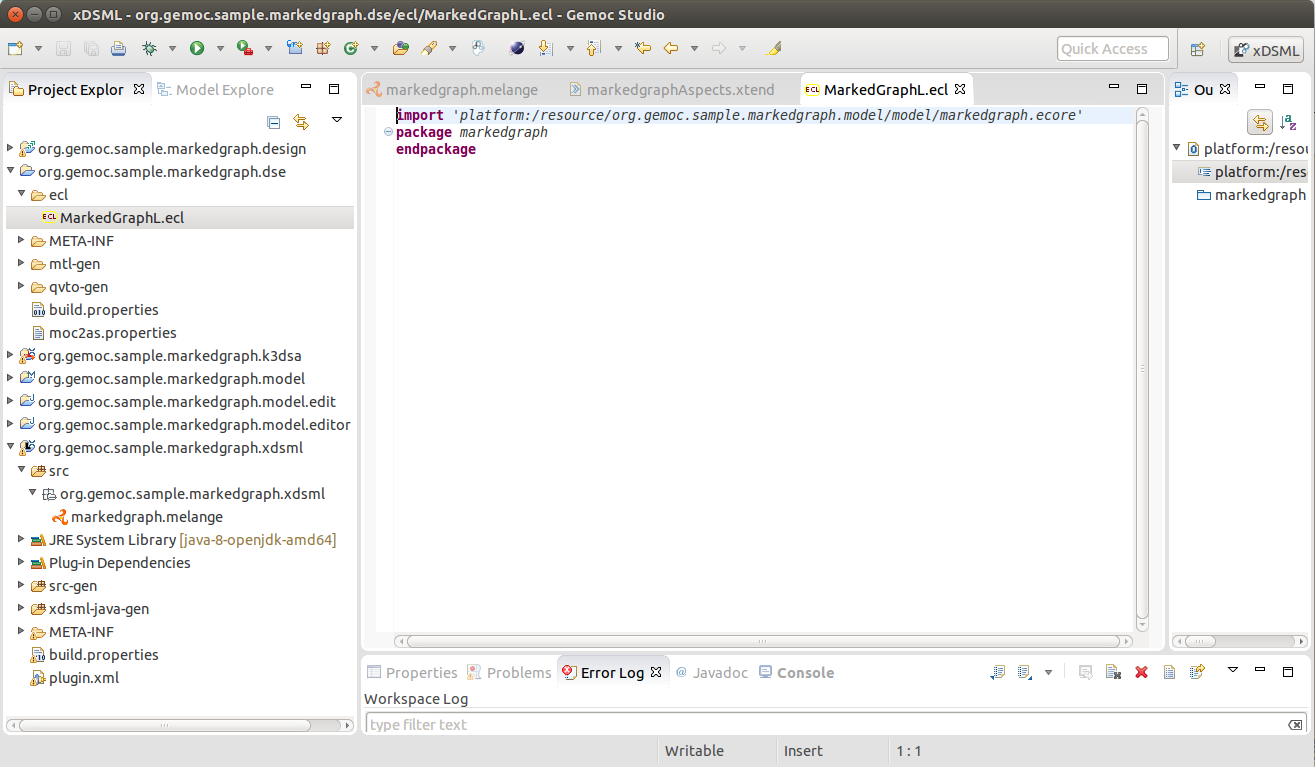Image resolution: width=1315 pixels, height=767 pixels.
Task: Open the Javadoc tab
Action: 711,672
